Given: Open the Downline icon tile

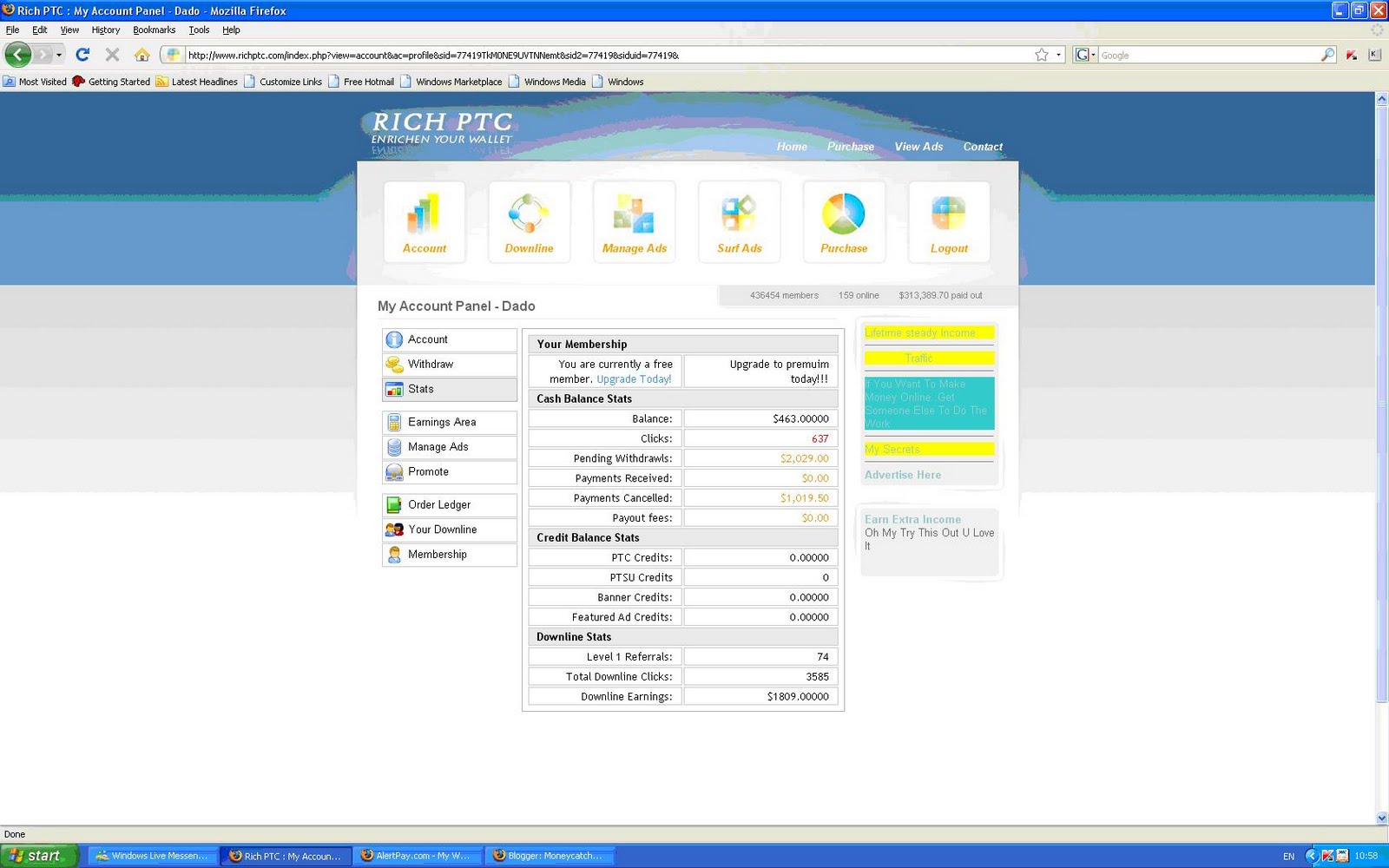Looking at the screenshot, I should (x=529, y=221).
